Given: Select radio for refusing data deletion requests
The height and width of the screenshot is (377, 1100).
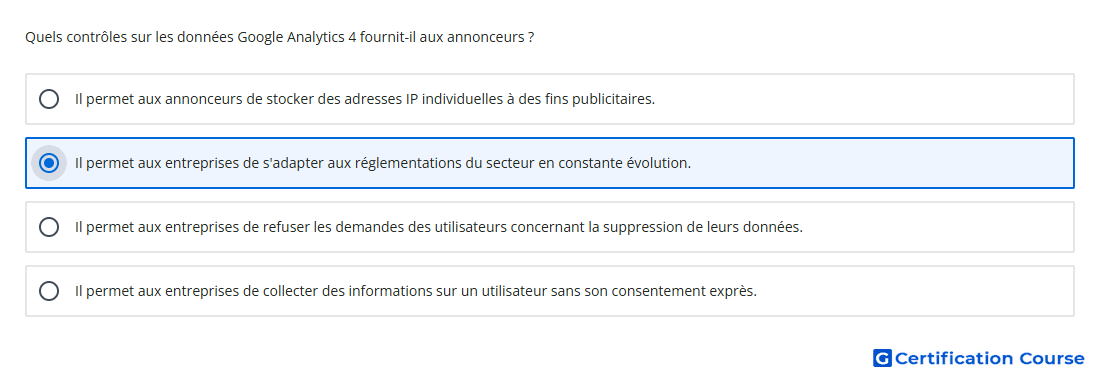Looking at the screenshot, I should [x=49, y=227].
